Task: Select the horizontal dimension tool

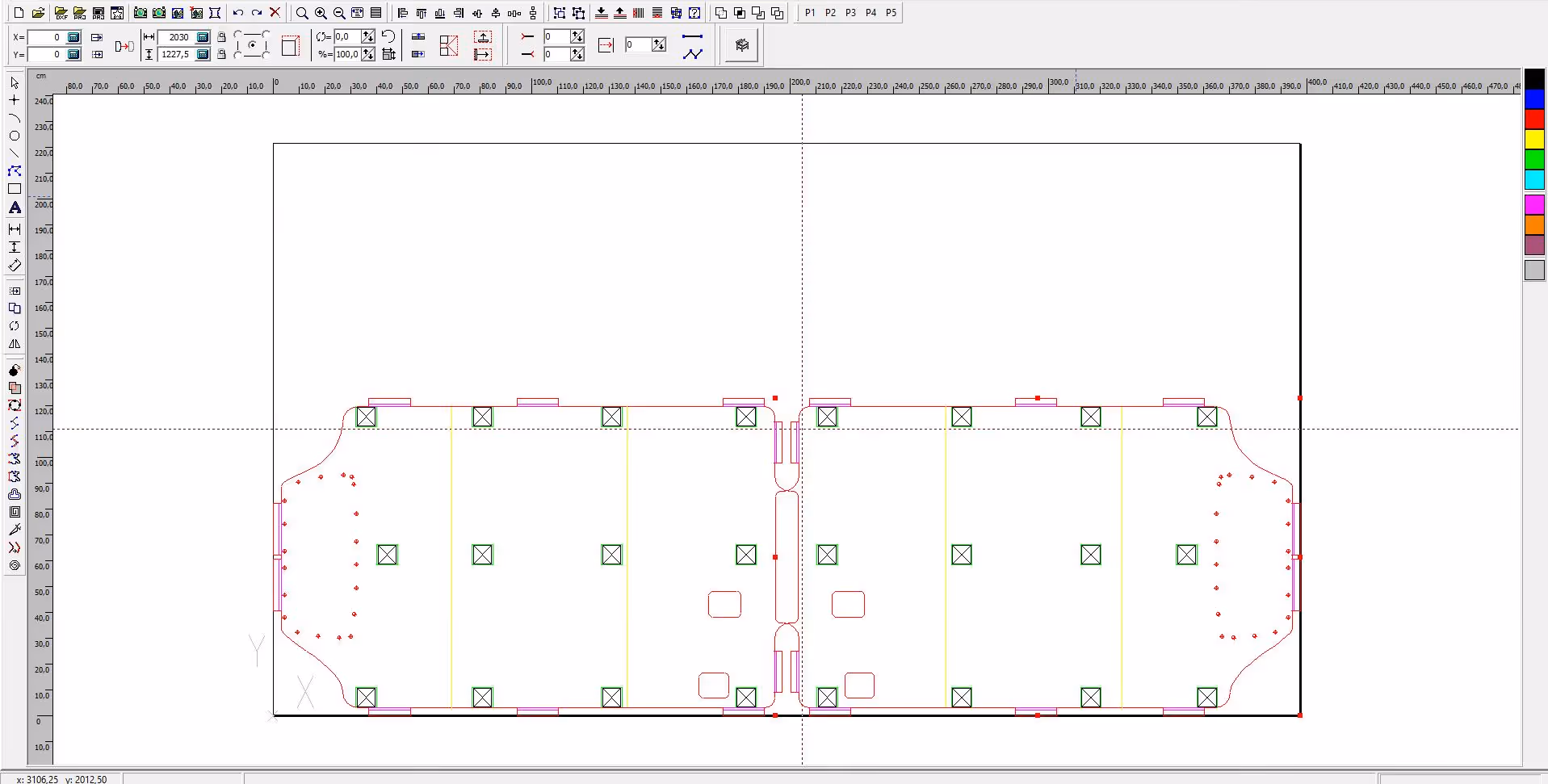Action: click(x=15, y=229)
